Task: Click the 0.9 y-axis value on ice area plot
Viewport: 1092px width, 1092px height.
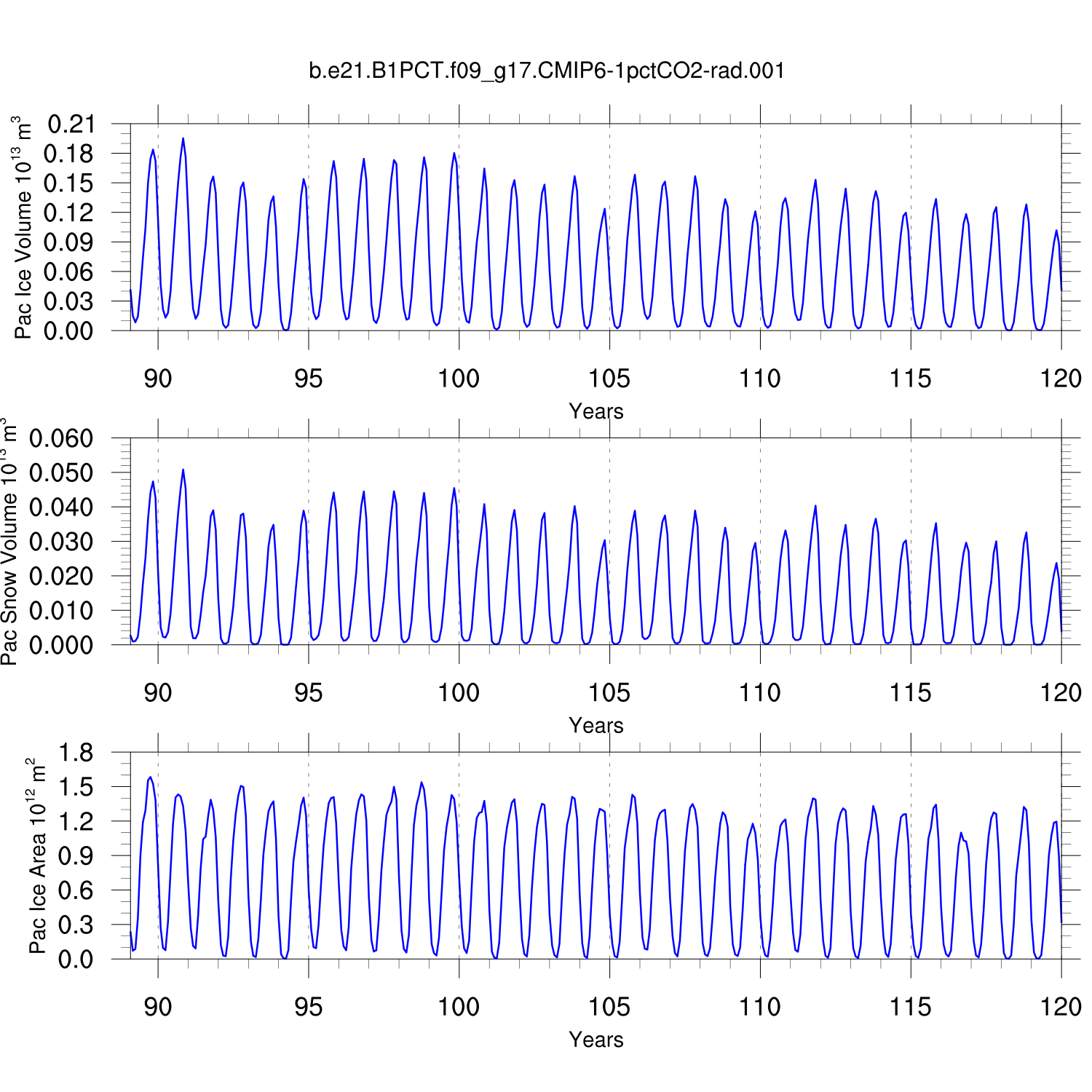Action: (76, 856)
